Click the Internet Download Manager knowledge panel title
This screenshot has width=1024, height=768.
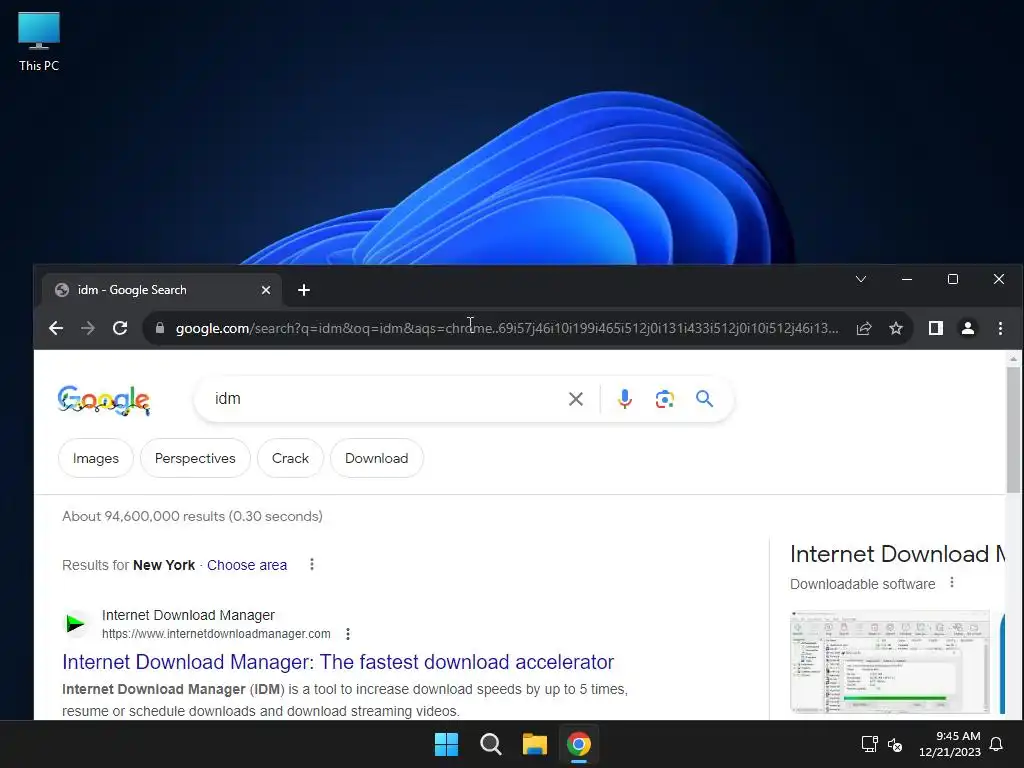click(x=897, y=554)
